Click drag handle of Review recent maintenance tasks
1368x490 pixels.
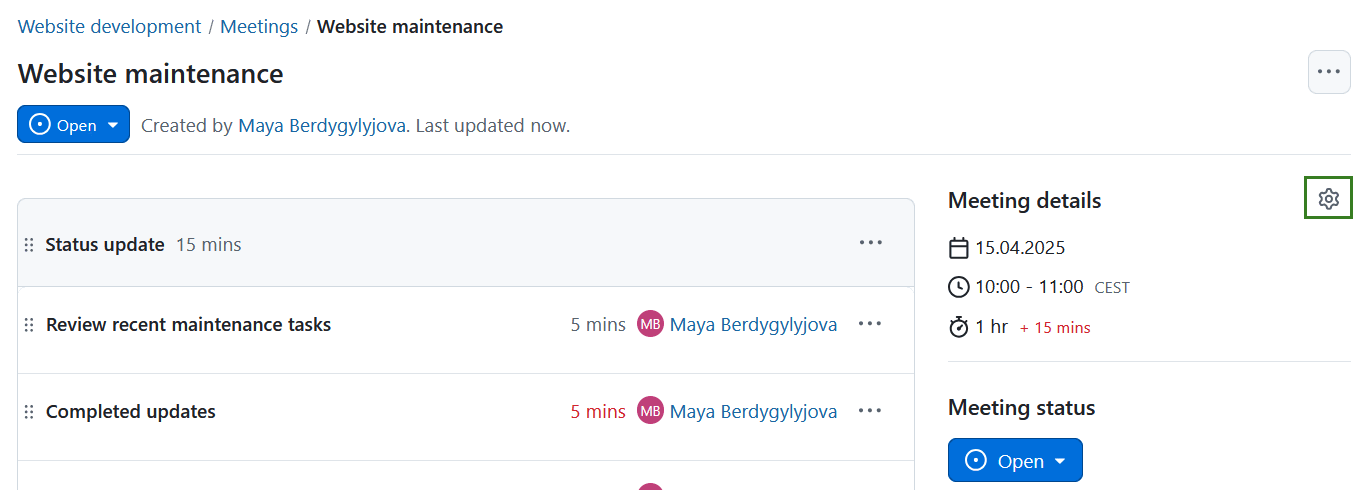click(29, 325)
